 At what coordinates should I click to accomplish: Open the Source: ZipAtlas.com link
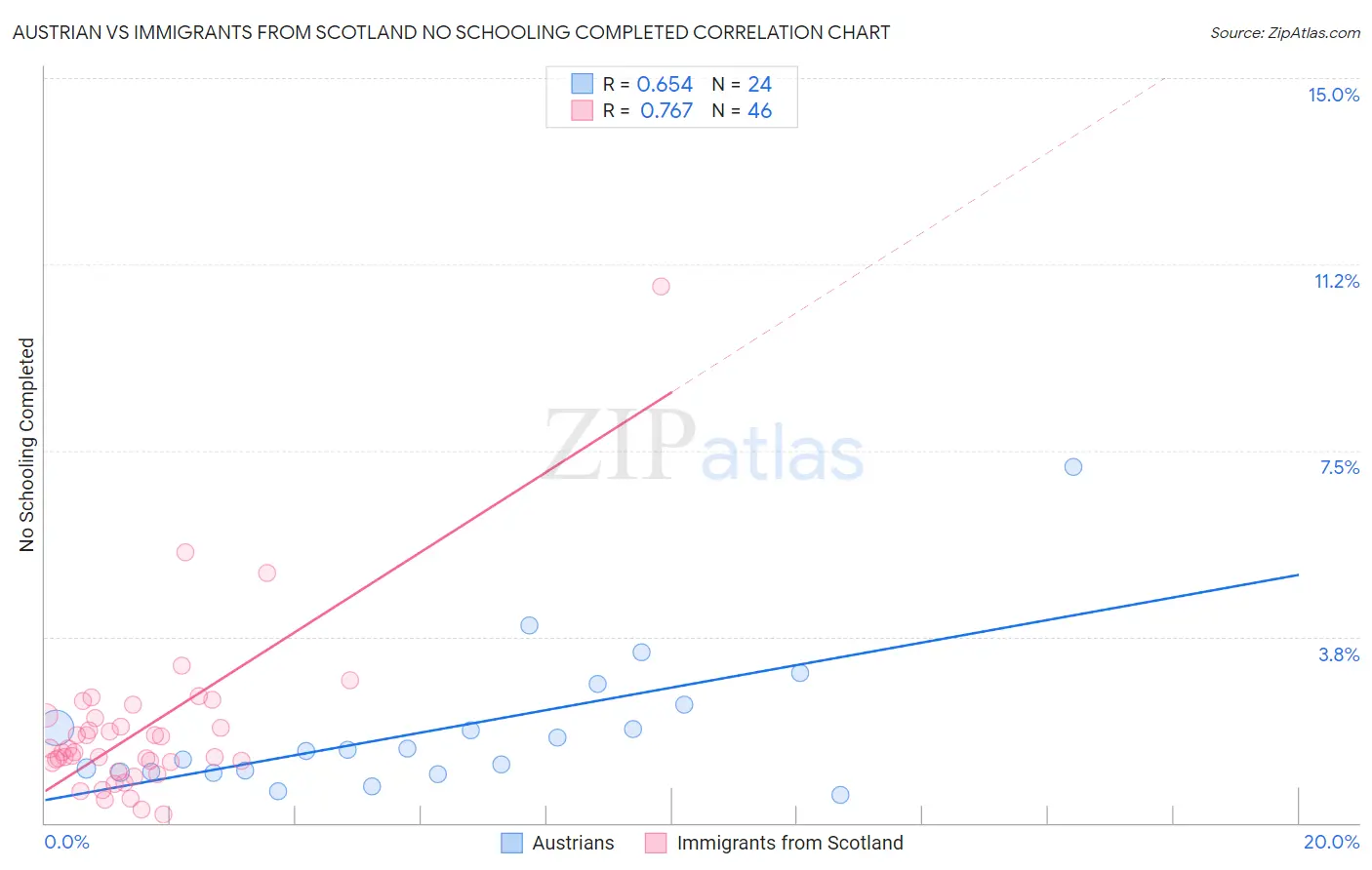coord(1285,32)
